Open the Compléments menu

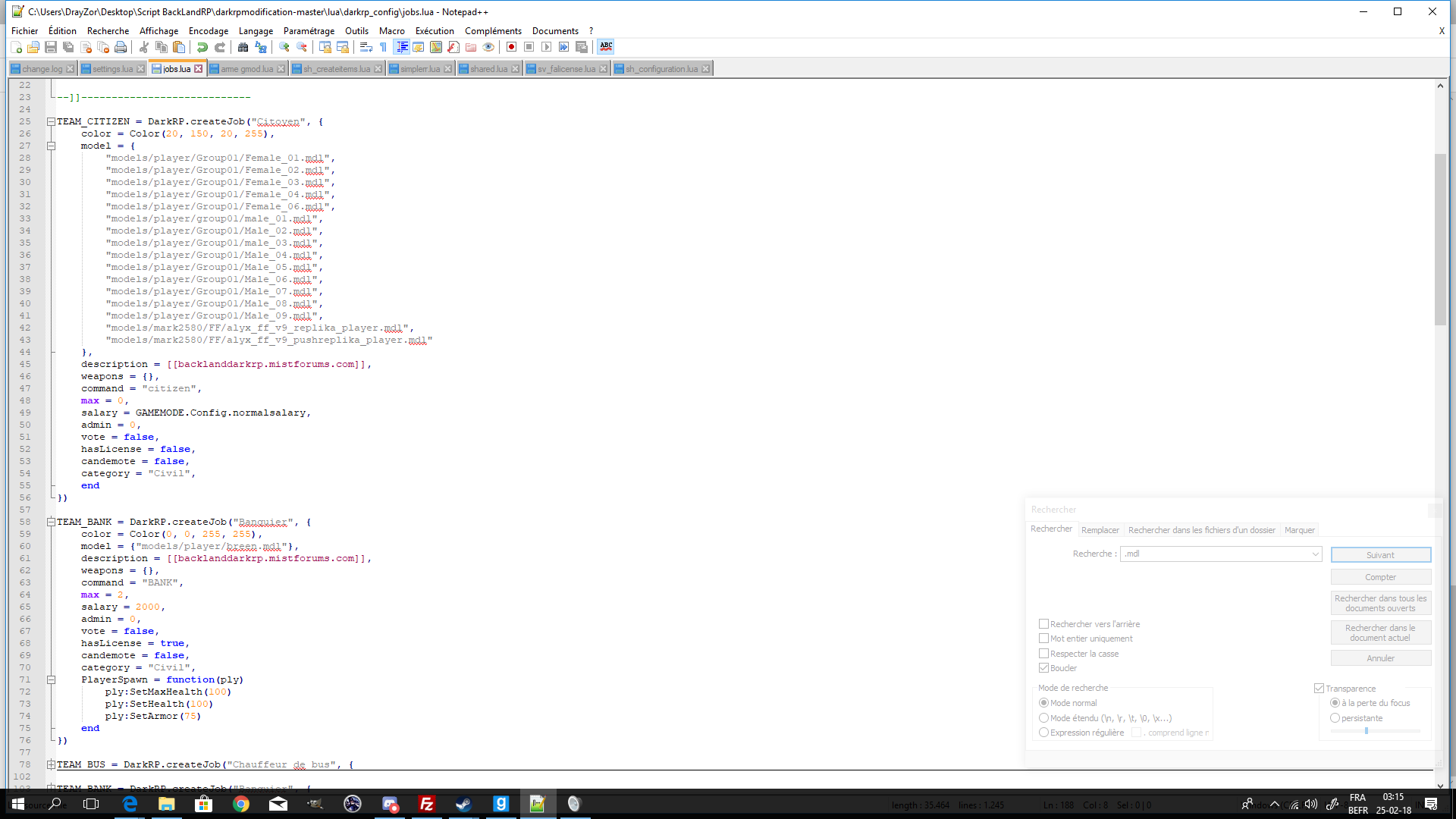[493, 31]
